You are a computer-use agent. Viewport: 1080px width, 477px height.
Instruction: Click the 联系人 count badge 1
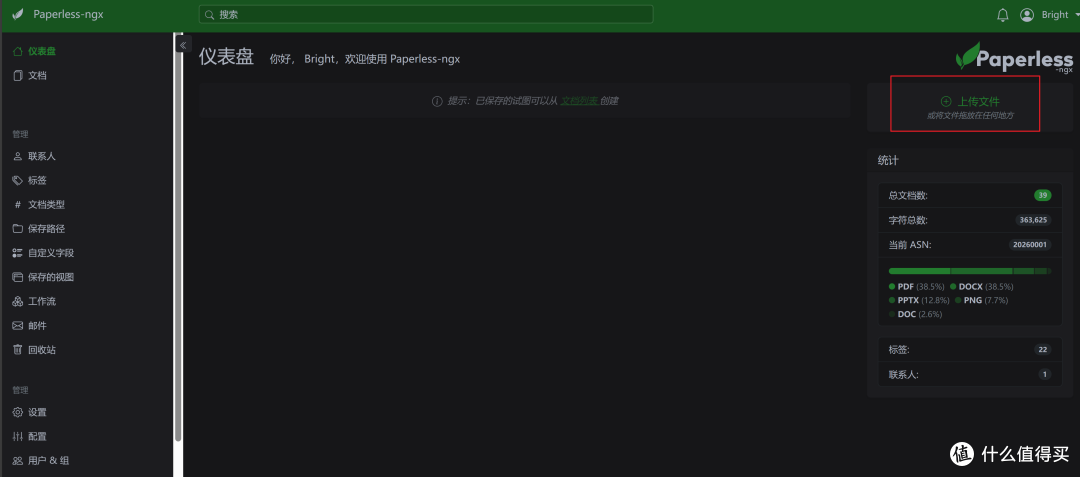click(x=1045, y=374)
